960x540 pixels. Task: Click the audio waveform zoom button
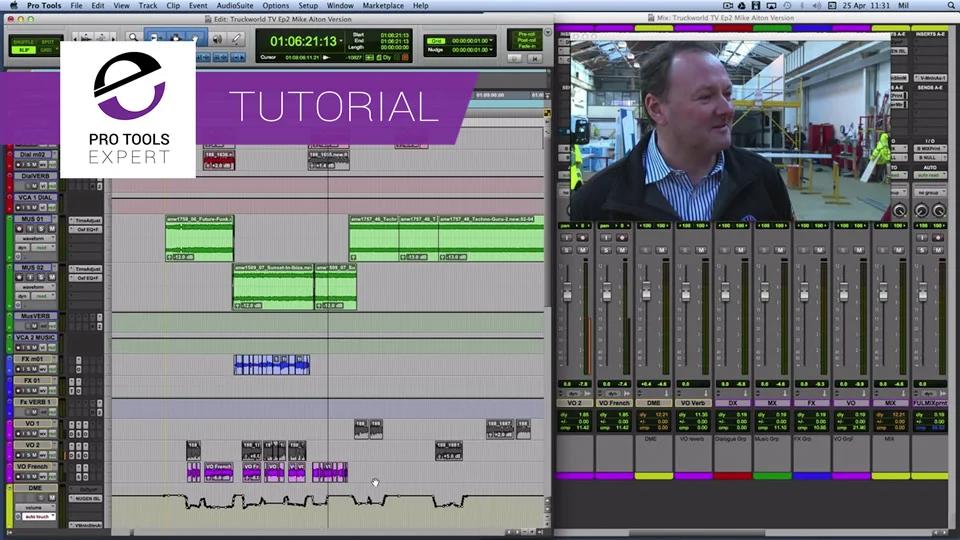(88, 37)
